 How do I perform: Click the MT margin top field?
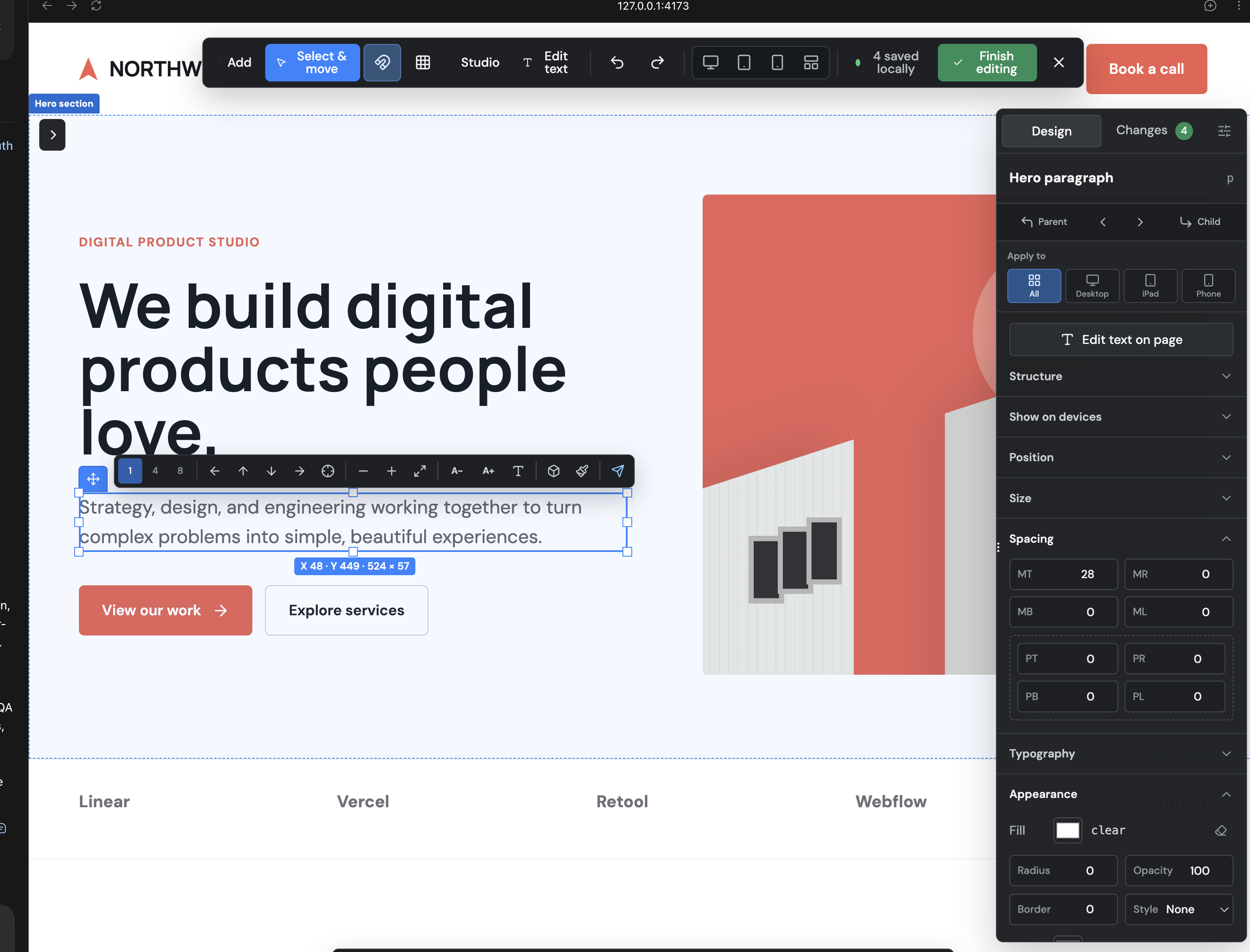point(1063,574)
